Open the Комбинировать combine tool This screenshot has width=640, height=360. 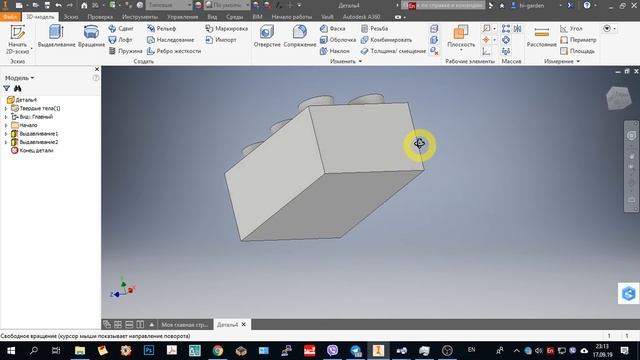coord(386,40)
